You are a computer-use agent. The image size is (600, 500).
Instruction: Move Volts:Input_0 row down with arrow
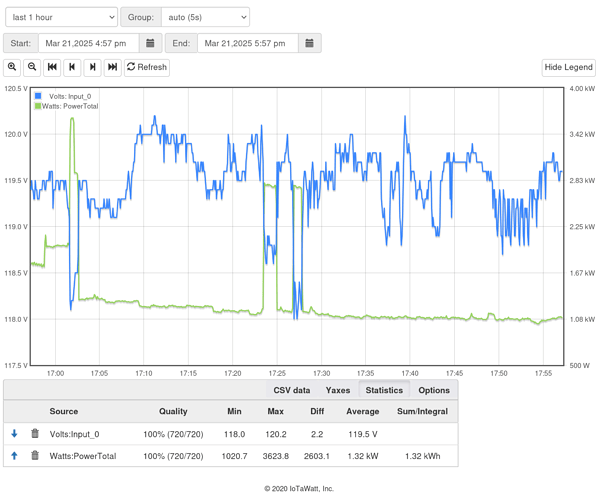point(14,433)
